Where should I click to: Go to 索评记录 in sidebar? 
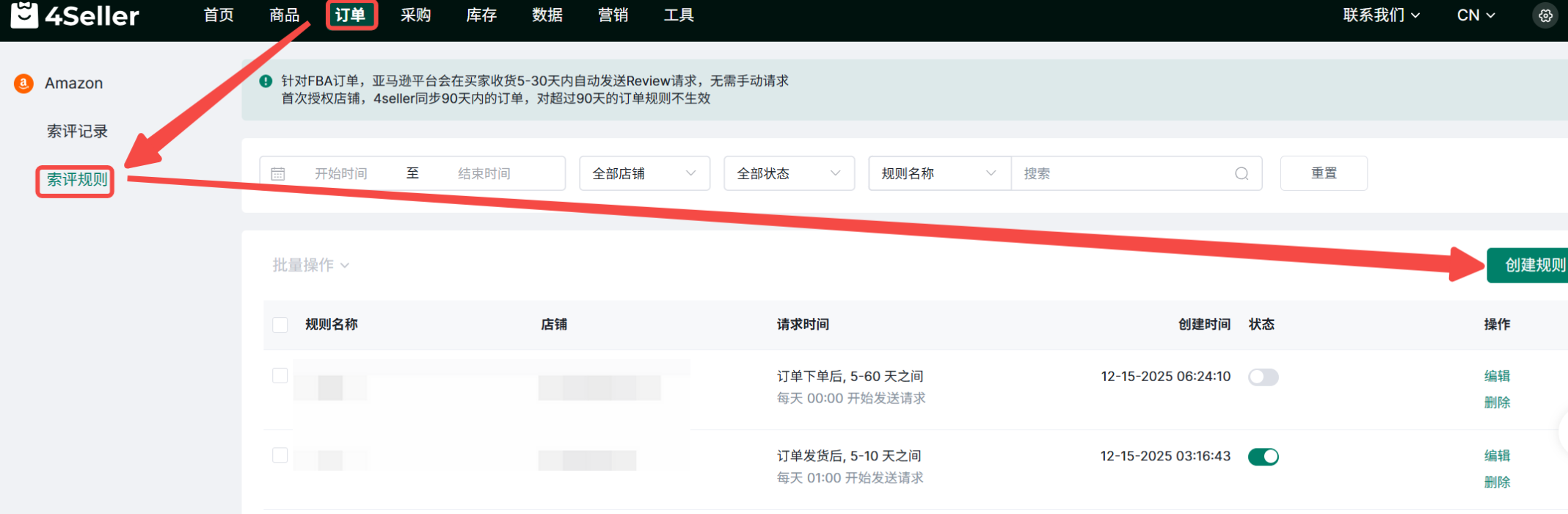[77, 131]
